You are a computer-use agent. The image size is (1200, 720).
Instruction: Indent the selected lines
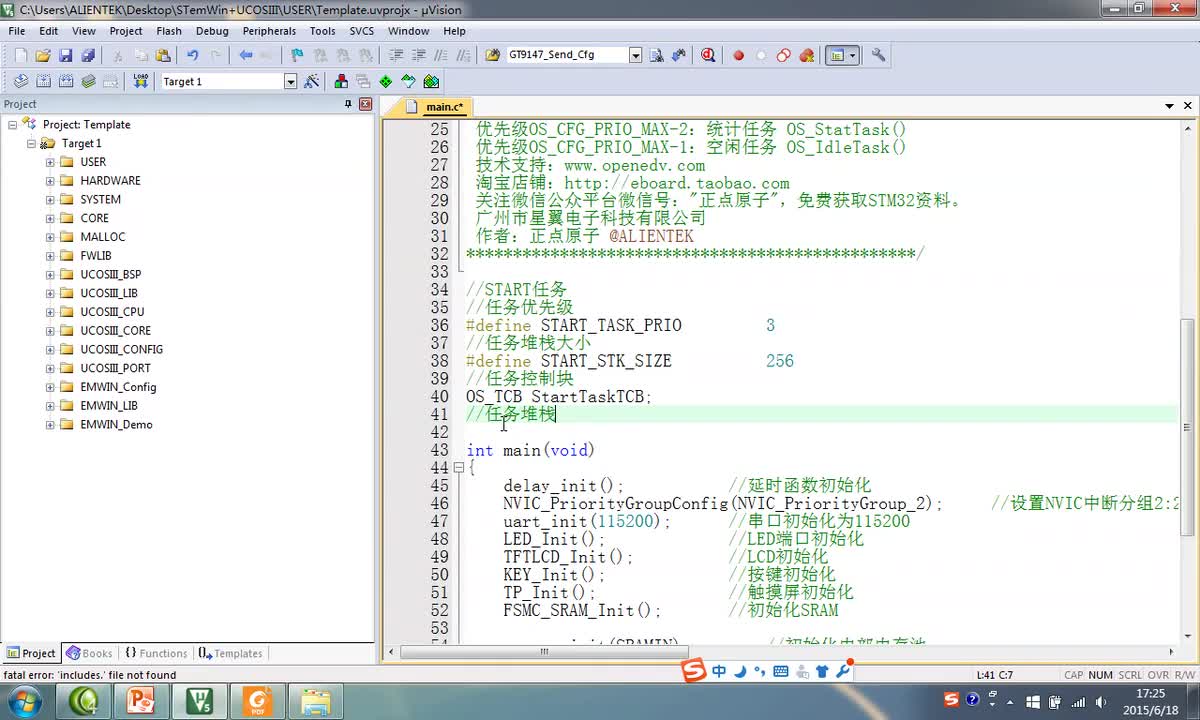point(396,56)
